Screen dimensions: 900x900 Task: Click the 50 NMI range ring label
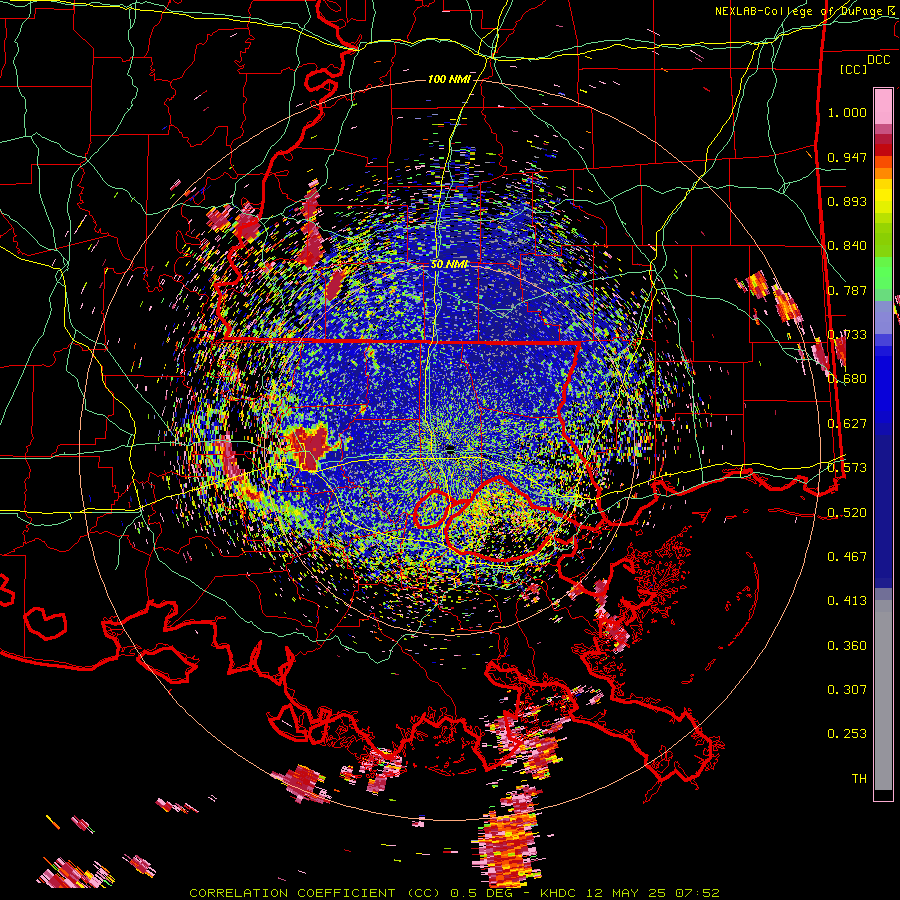click(x=449, y=264)
